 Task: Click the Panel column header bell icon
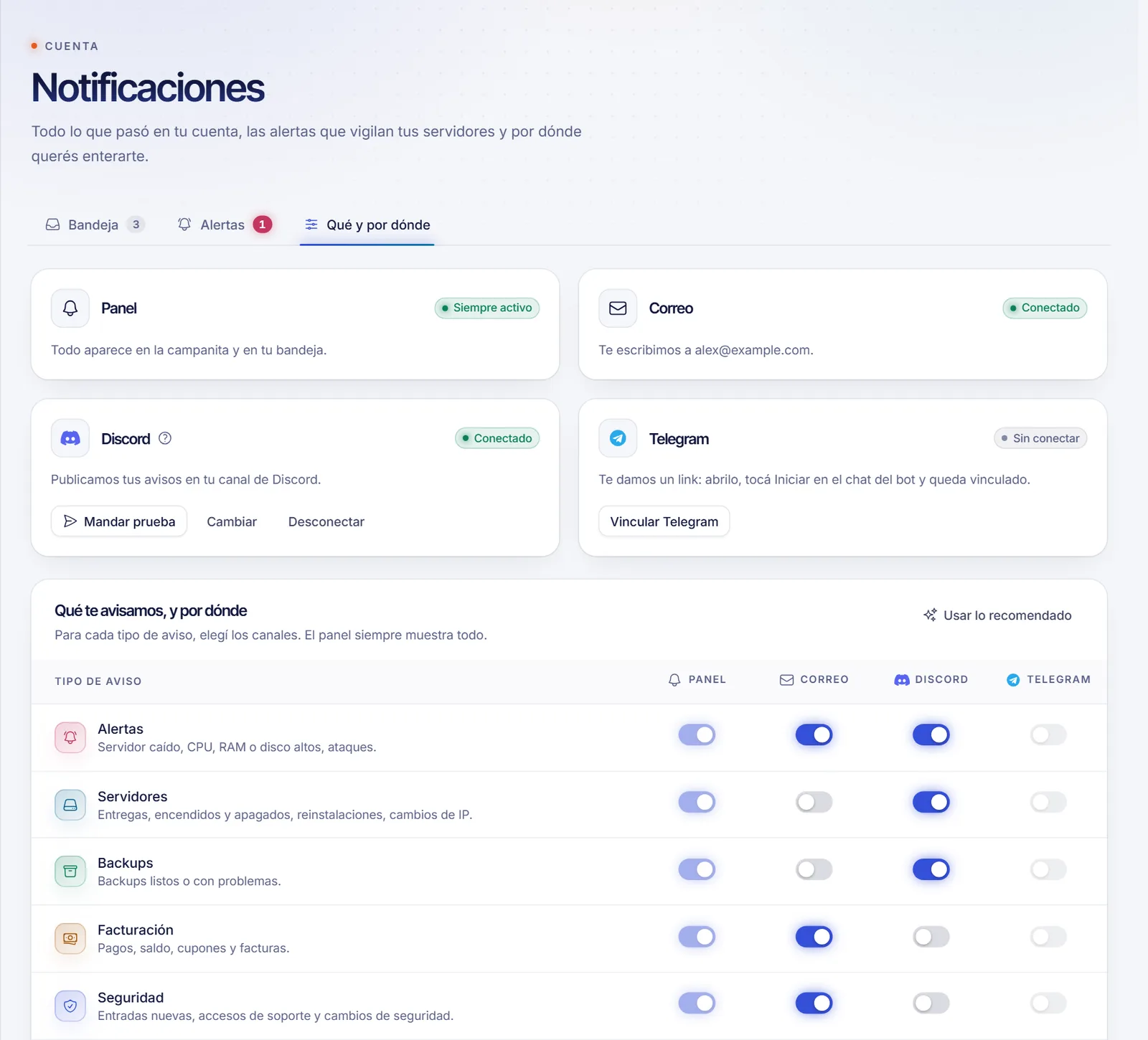point(674,680)
